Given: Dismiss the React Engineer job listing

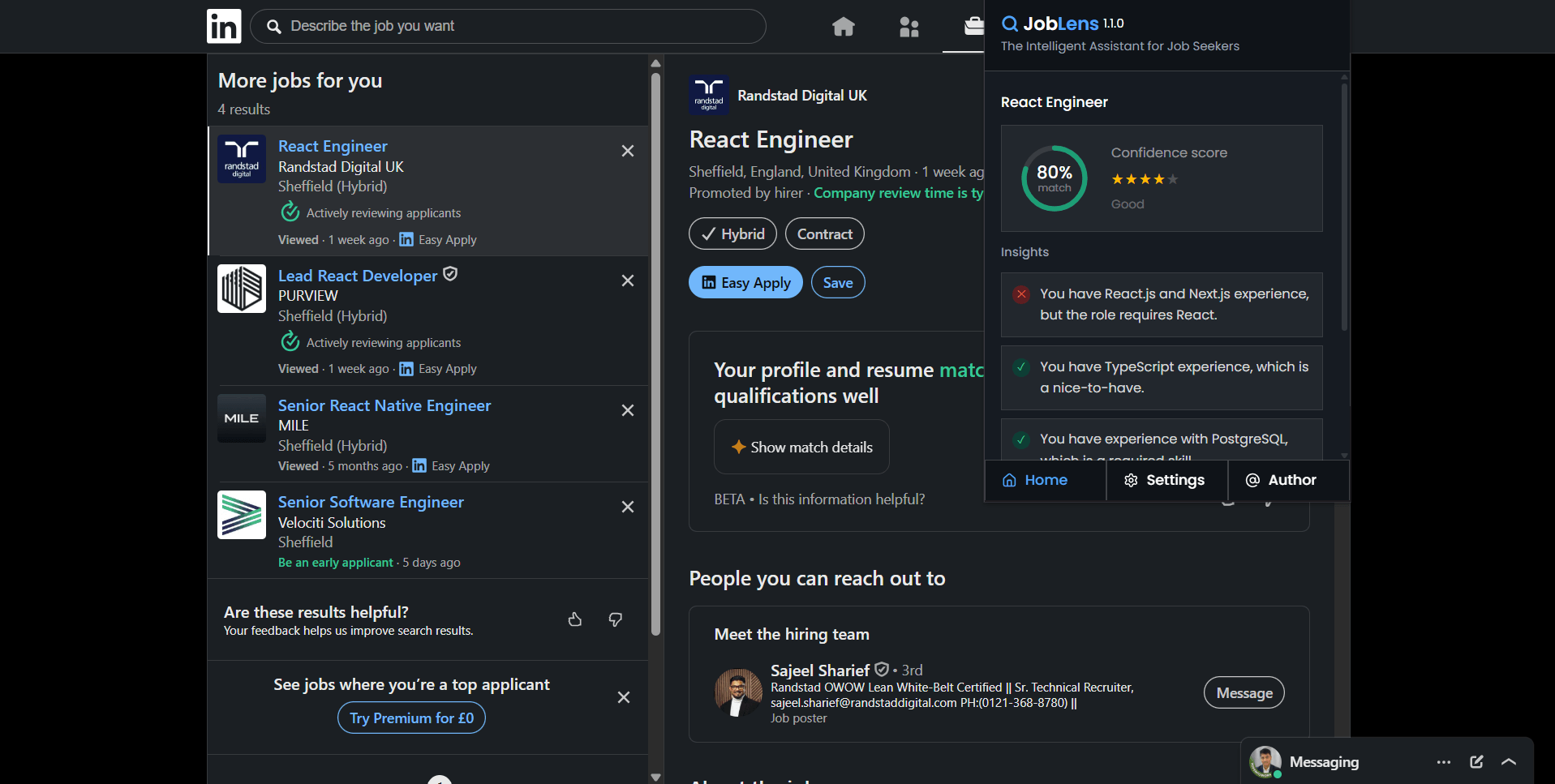Looking at the screenshot, I should click(628, 151).
